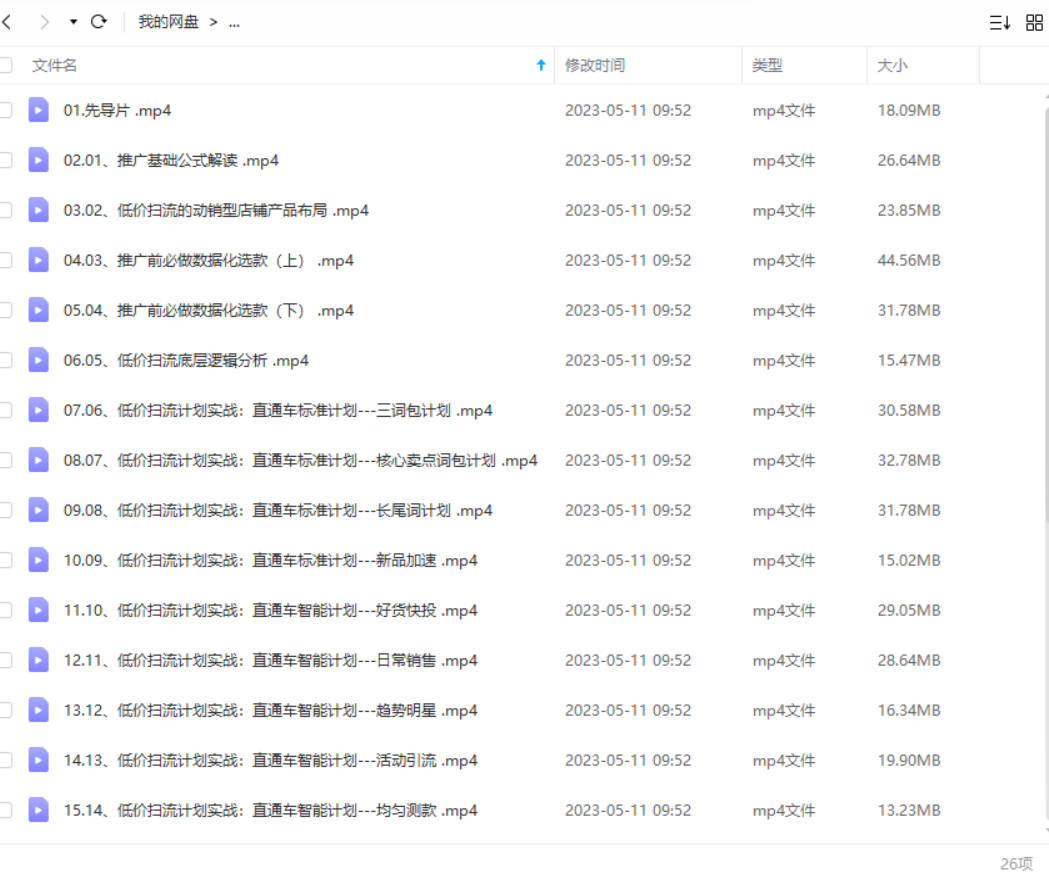Select file name ending 活动引流 .mp4

point(270,761)
